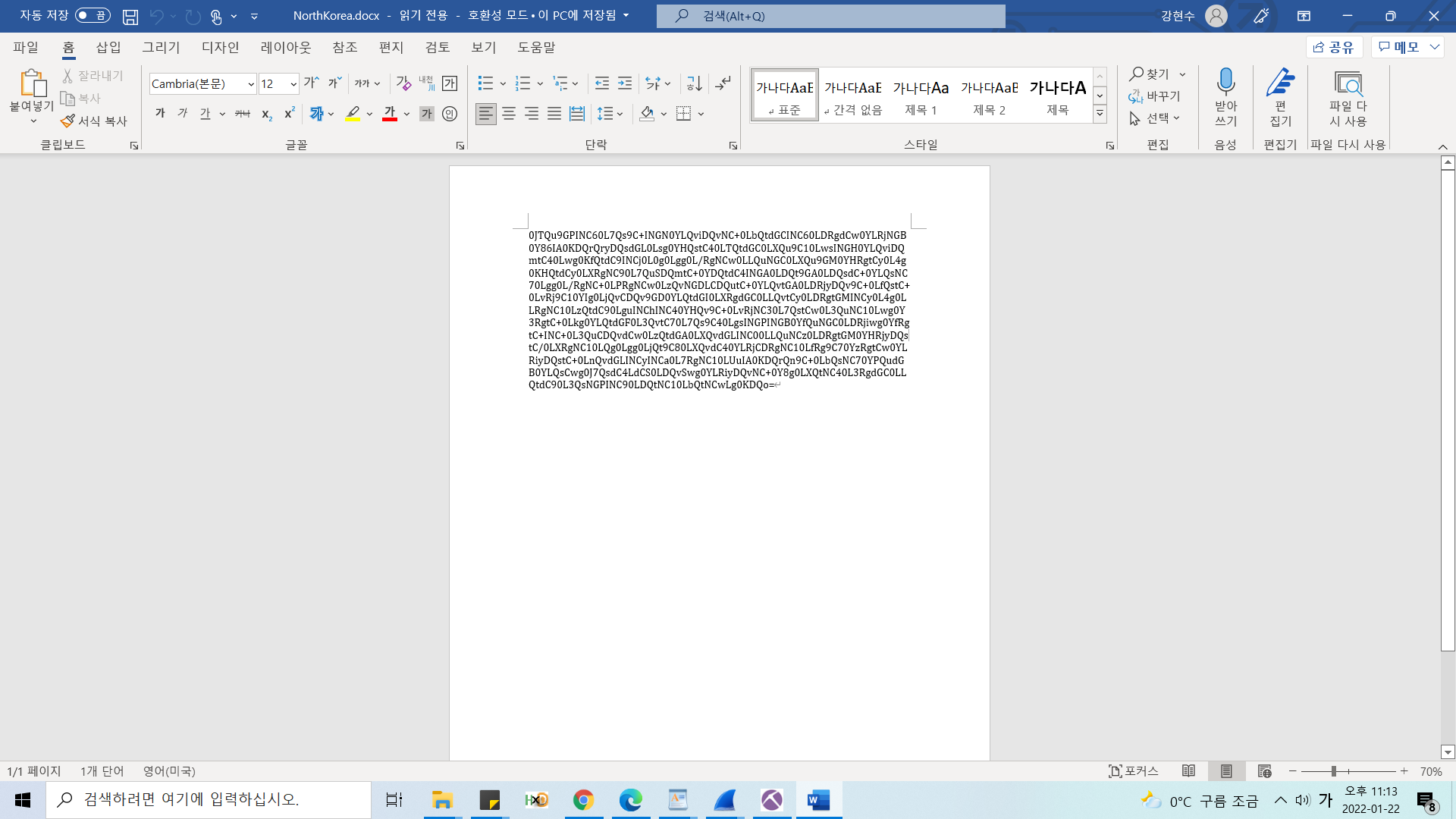
Task: Sort paragraph text with the sort icon
Action: click(694, 83)
